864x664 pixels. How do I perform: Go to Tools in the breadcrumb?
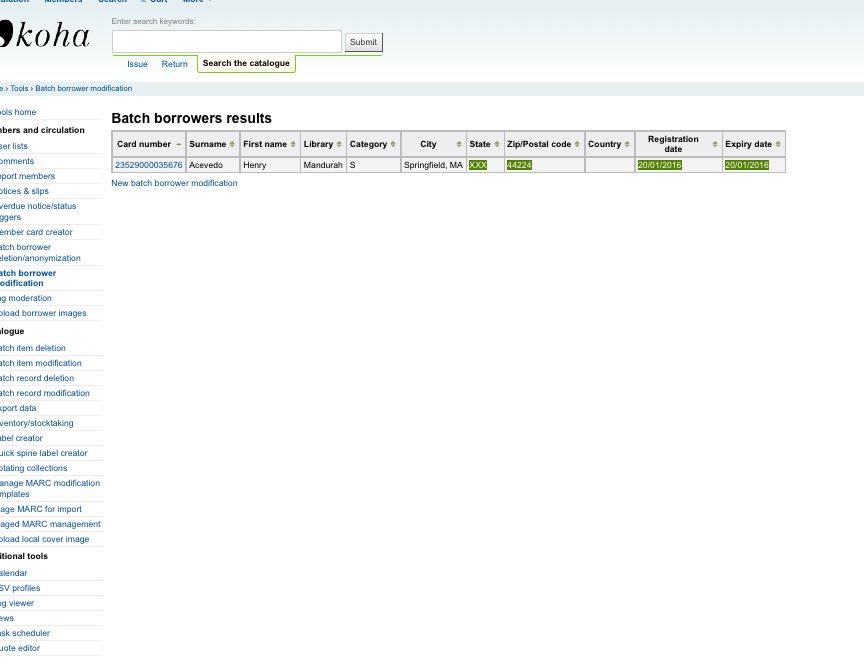click(19, 89)
